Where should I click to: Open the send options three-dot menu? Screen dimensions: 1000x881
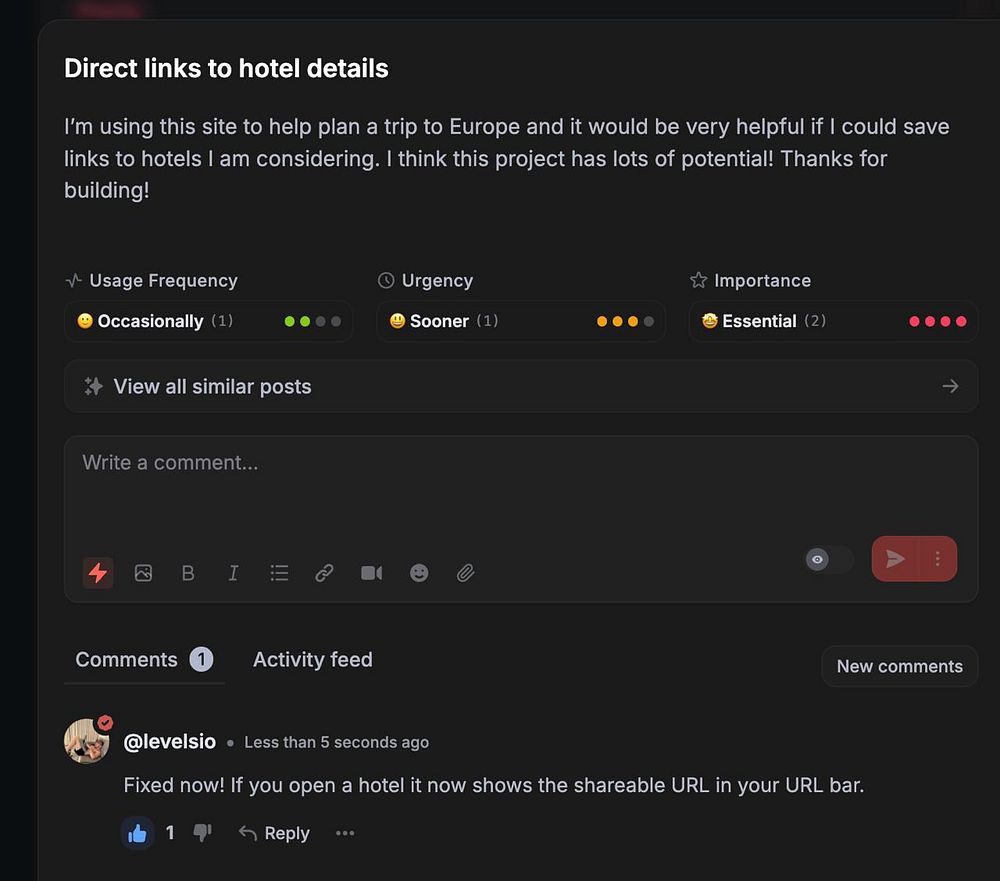938,559
